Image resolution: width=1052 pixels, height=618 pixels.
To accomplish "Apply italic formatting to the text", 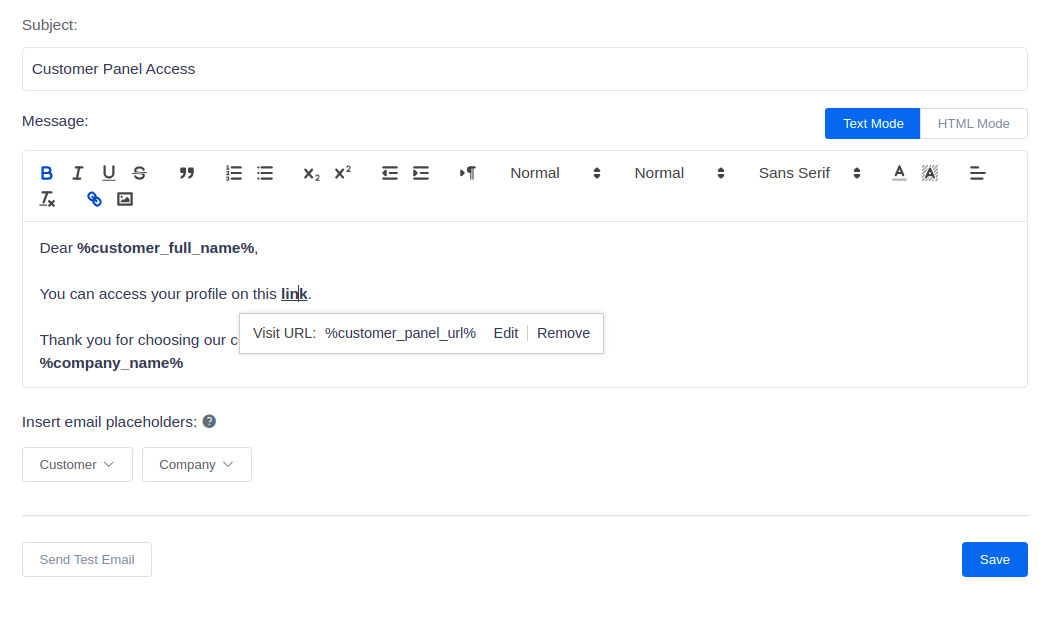I will coord(77,173).
